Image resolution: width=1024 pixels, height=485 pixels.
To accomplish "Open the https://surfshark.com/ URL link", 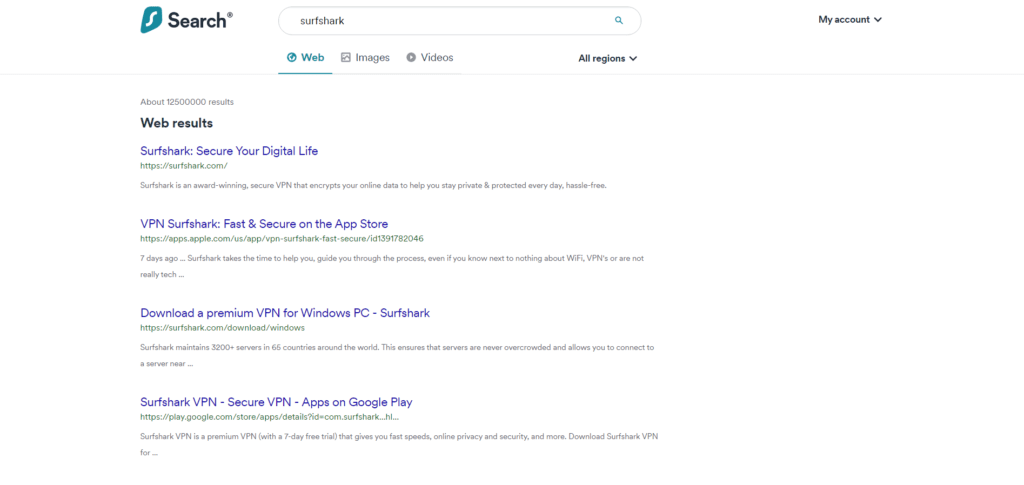I will coord(184,166).
